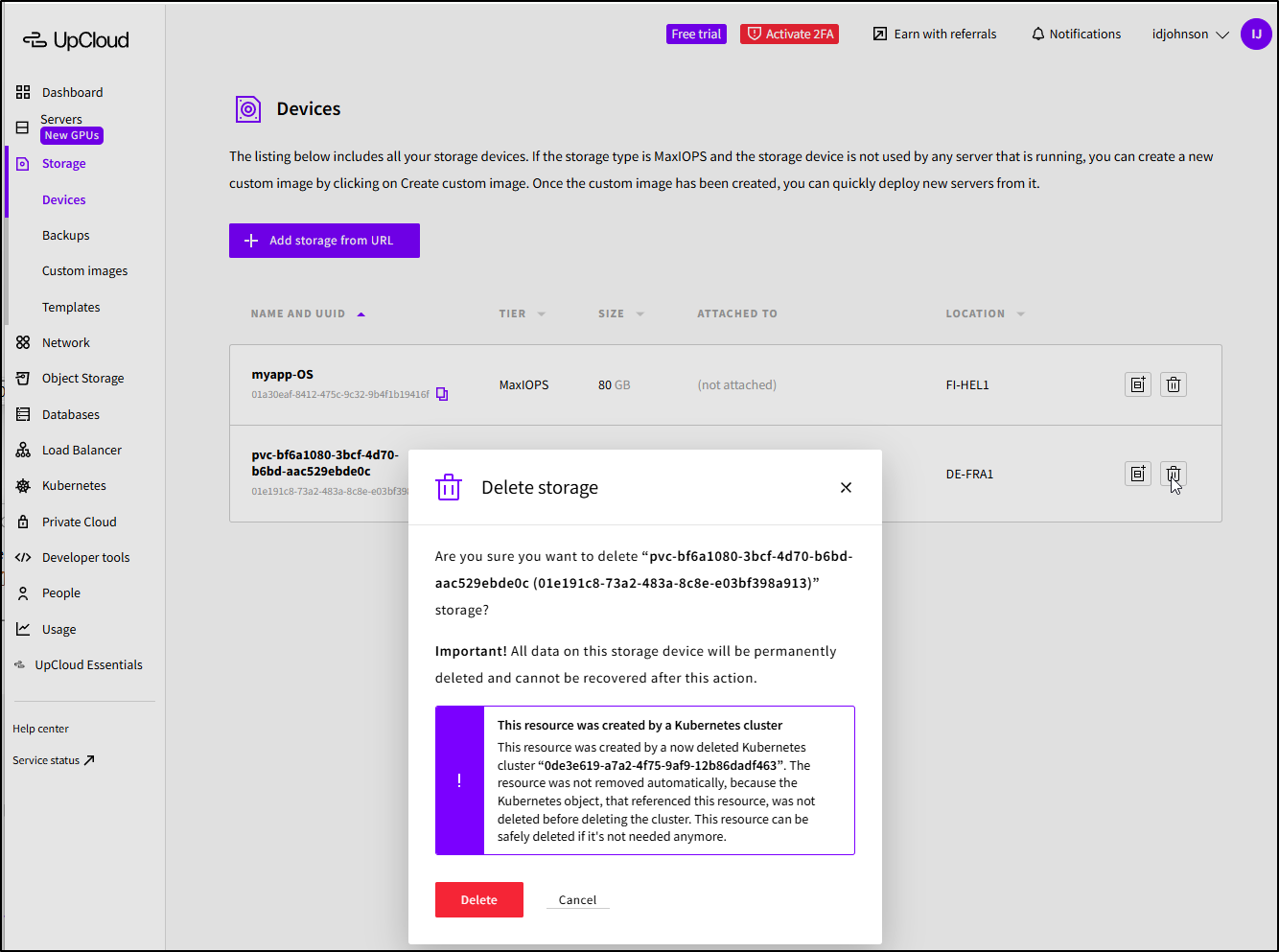Copy the myapp-OS UUID to clipboard
Image resolution: width=1279 pixels, height=952 pixels.
[442, 394]
